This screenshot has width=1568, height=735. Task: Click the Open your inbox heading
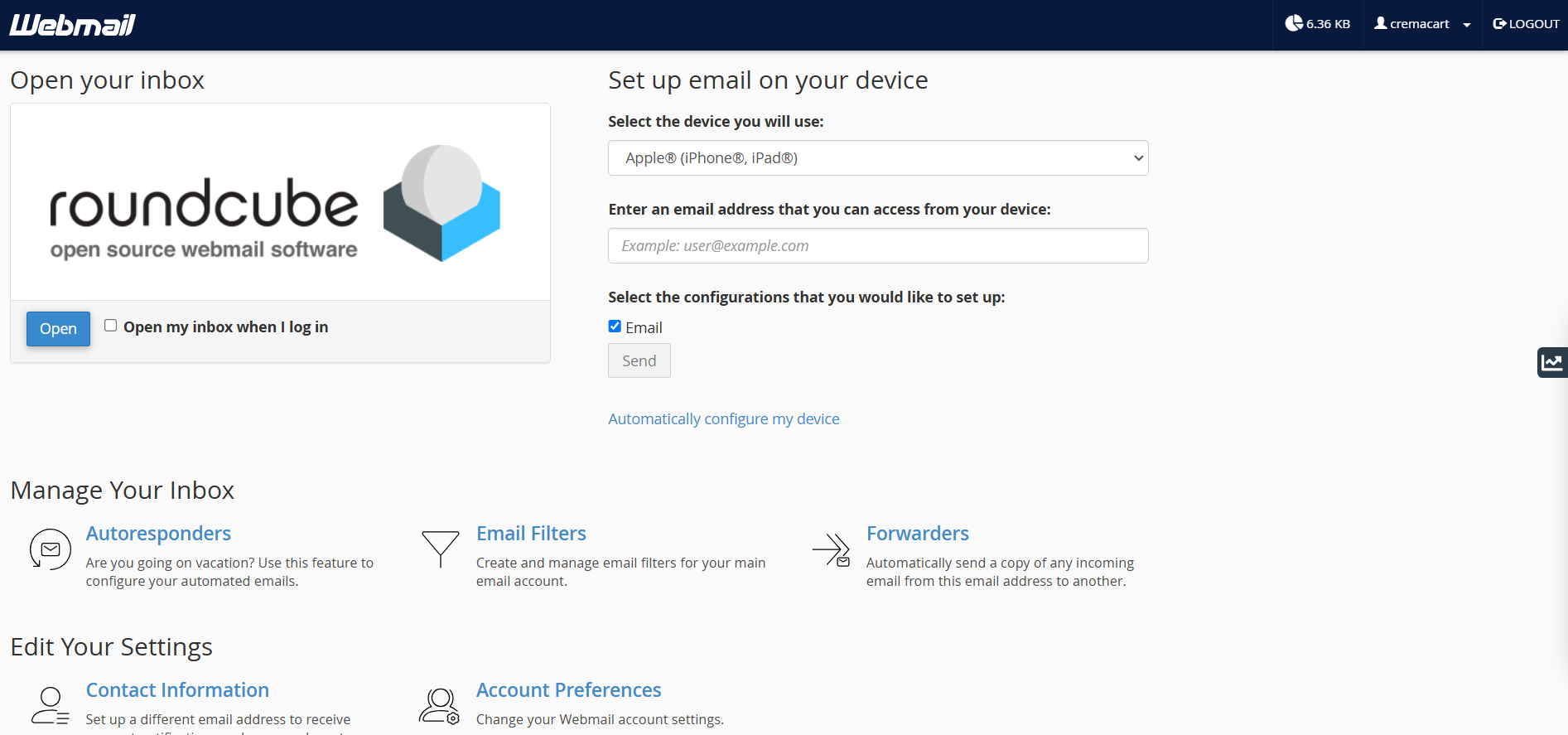[x=108, y=80]
